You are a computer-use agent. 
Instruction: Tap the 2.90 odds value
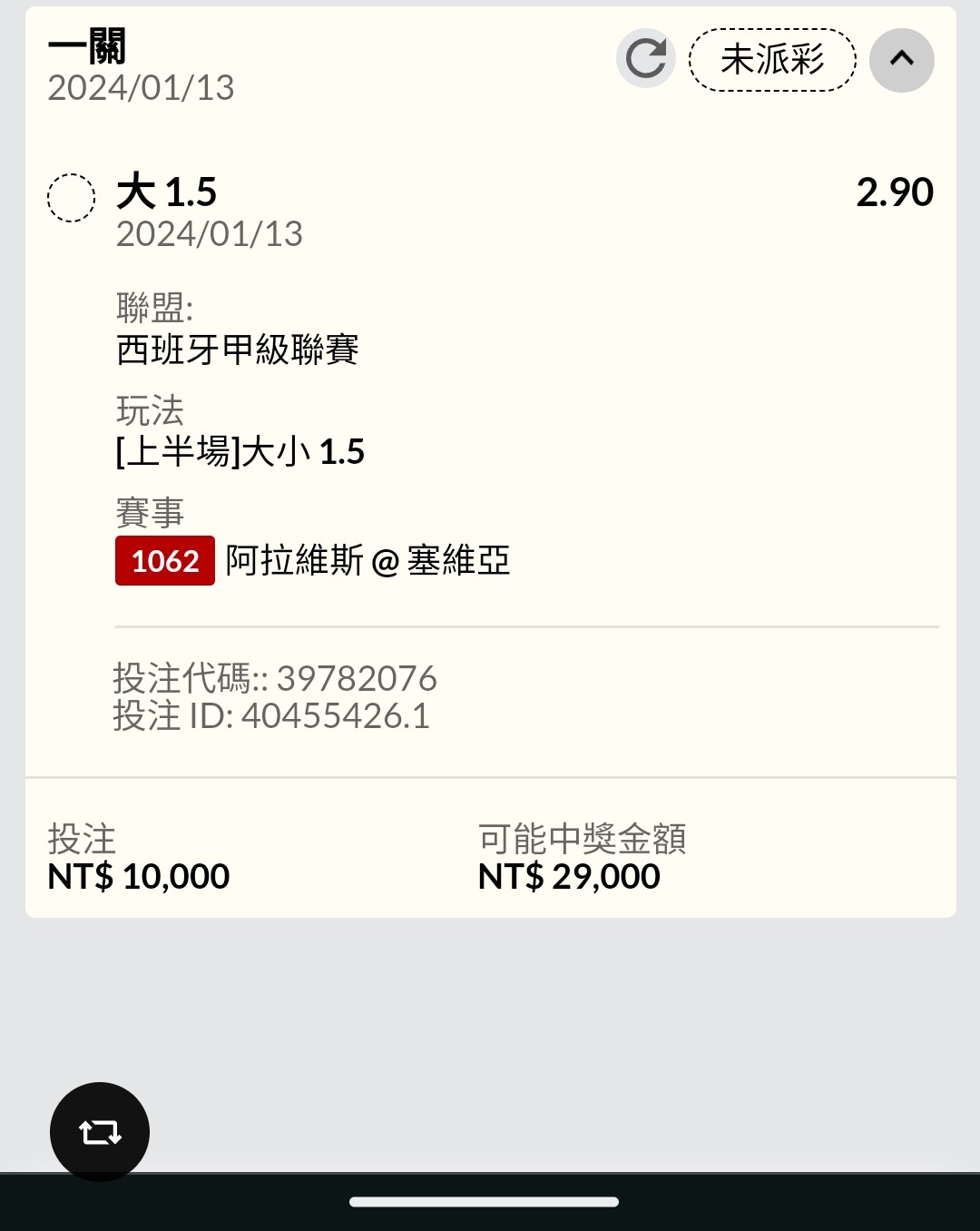point(894,192)
